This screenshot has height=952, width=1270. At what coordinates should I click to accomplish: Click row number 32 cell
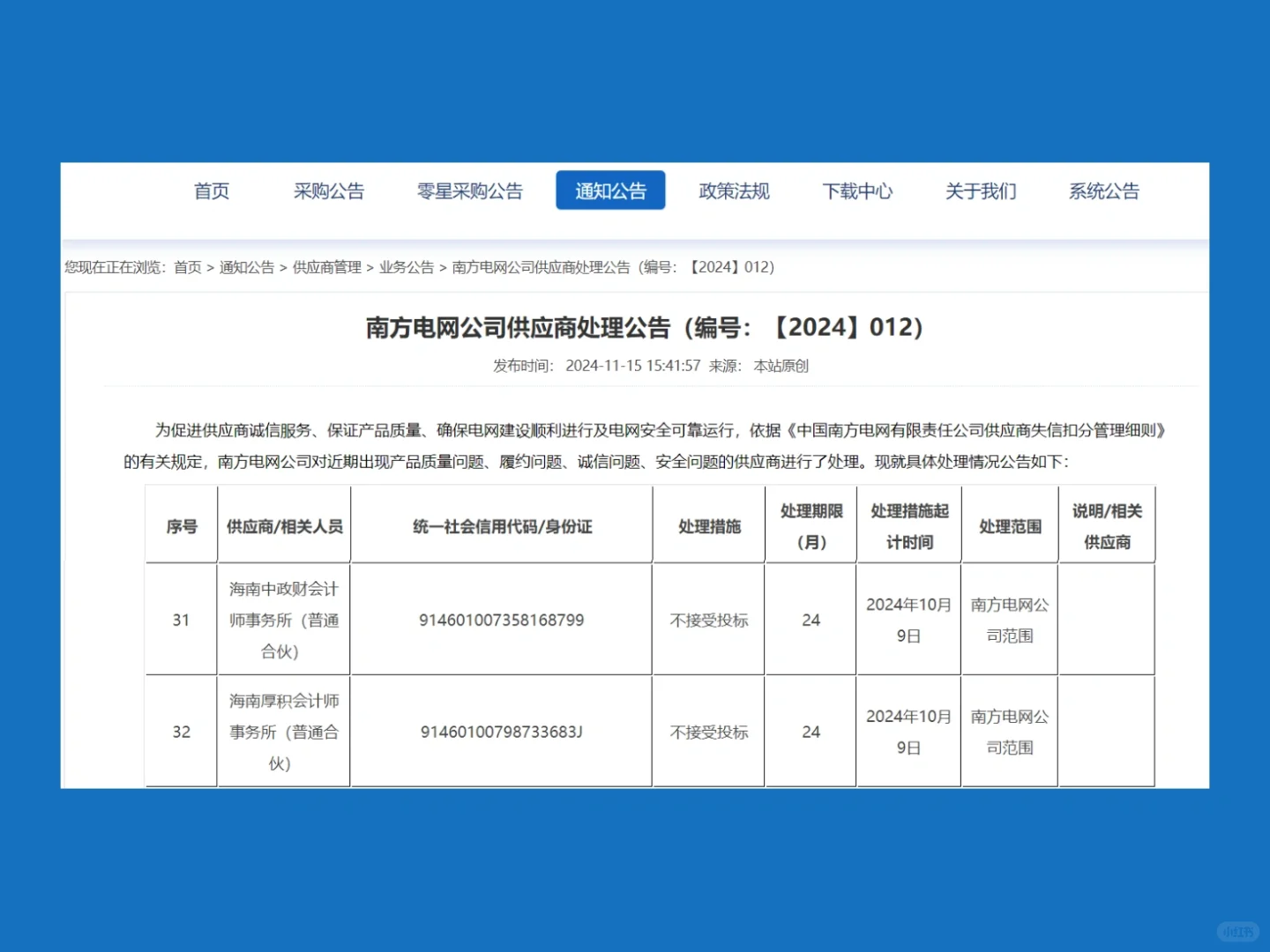(181, 732)
